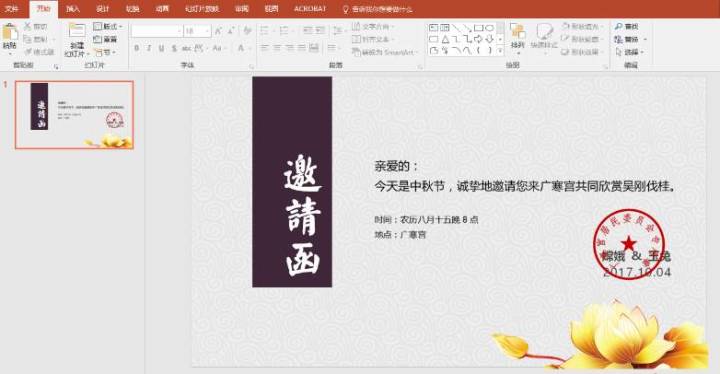Apply bulleted list formatting

pyautogui.click(x=264, y=31)
